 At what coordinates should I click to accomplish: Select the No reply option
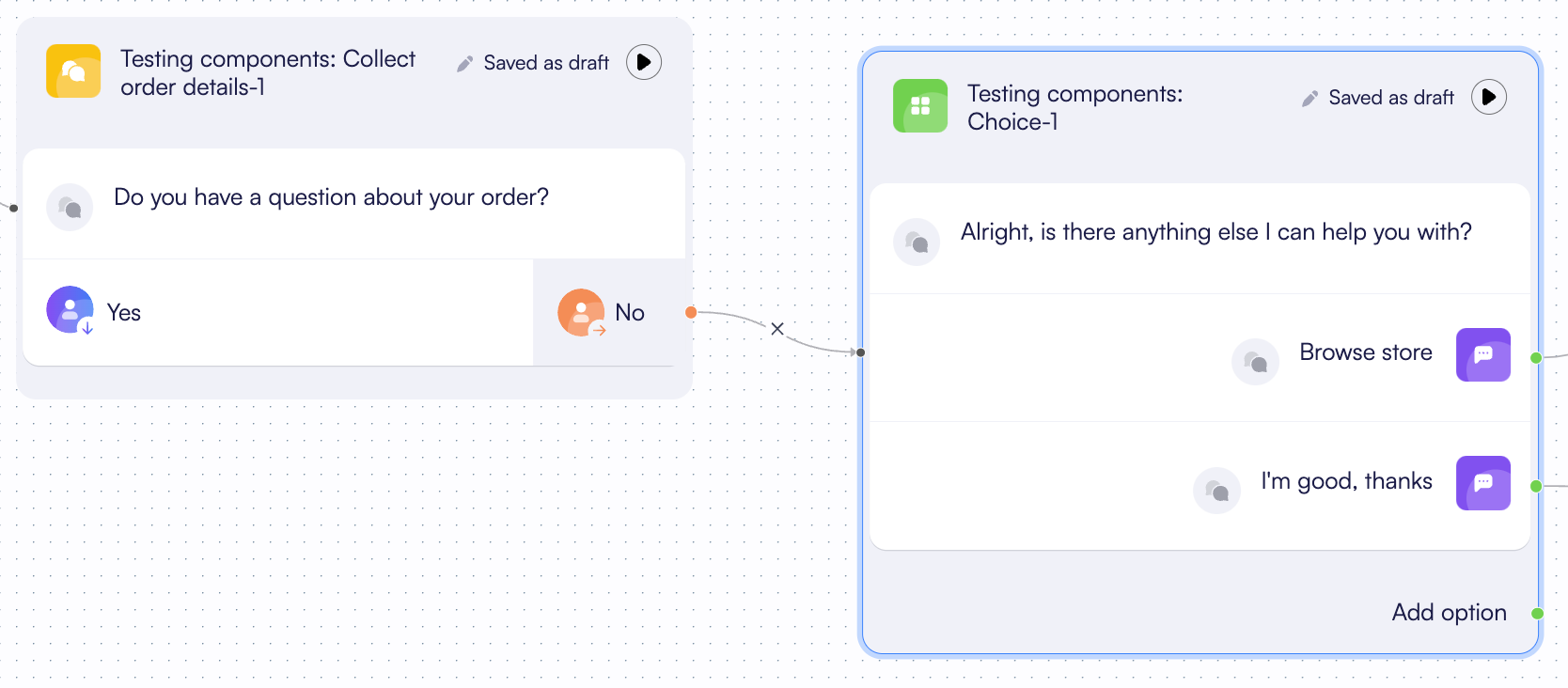[628, 312]
